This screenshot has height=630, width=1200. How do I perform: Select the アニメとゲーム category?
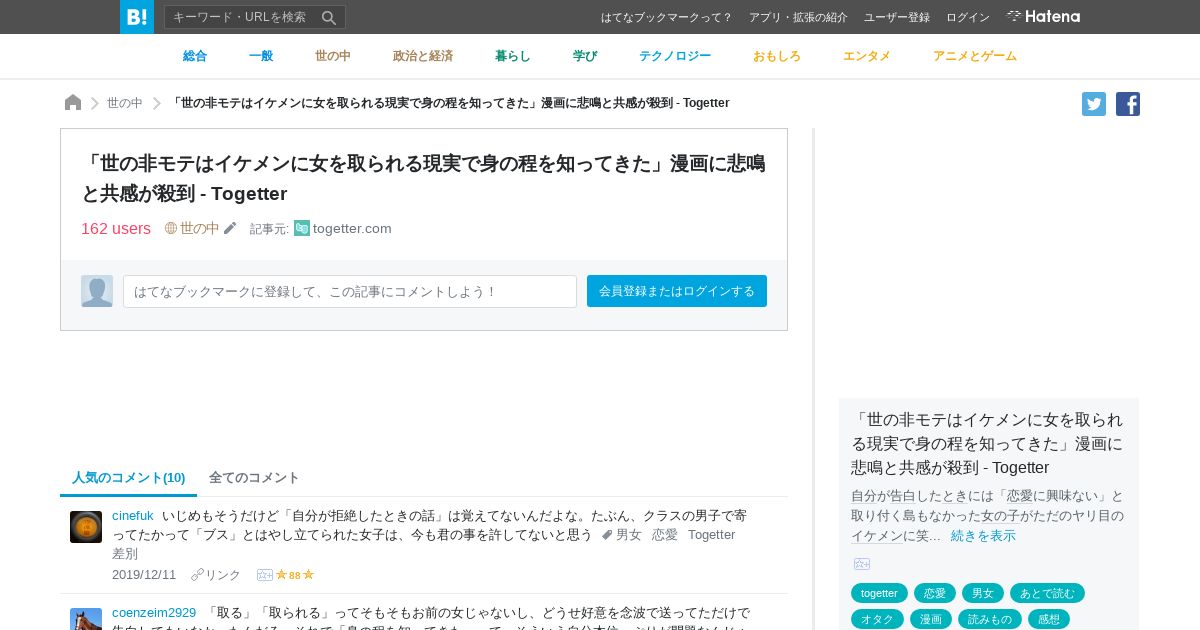[x=975, y=56]
